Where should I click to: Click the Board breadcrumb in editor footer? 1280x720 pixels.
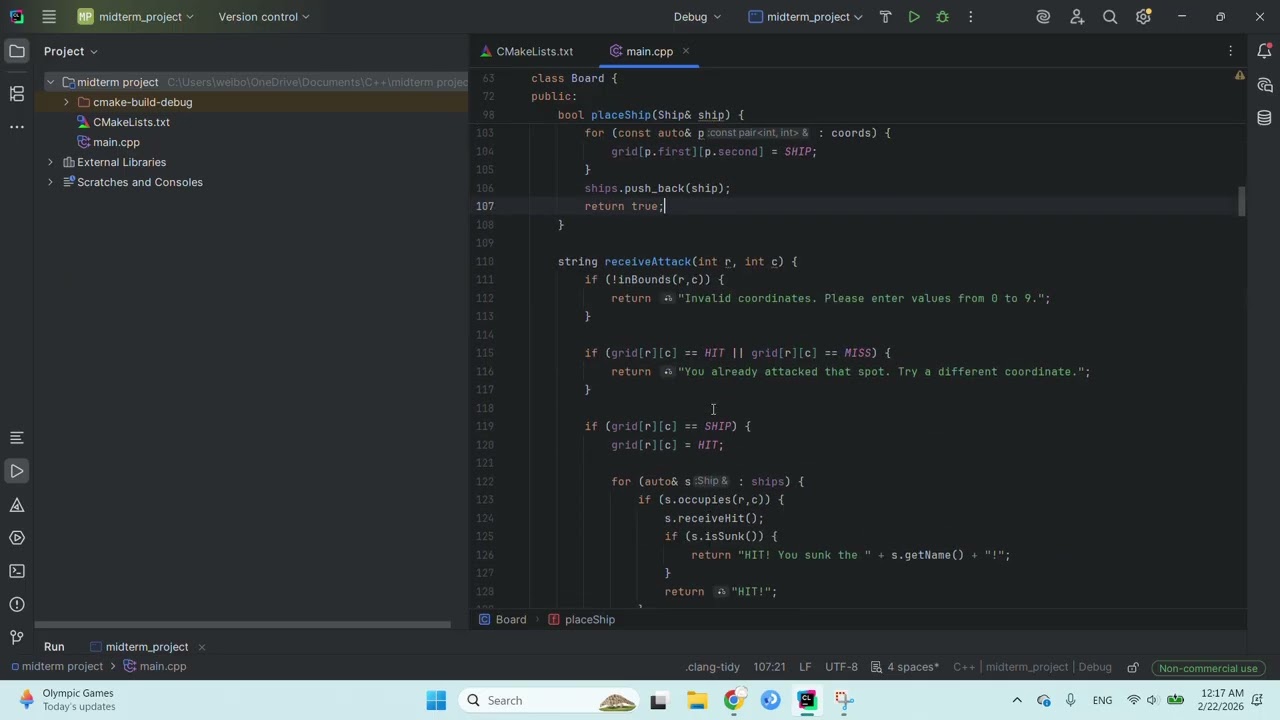click(x=503, y=620)
